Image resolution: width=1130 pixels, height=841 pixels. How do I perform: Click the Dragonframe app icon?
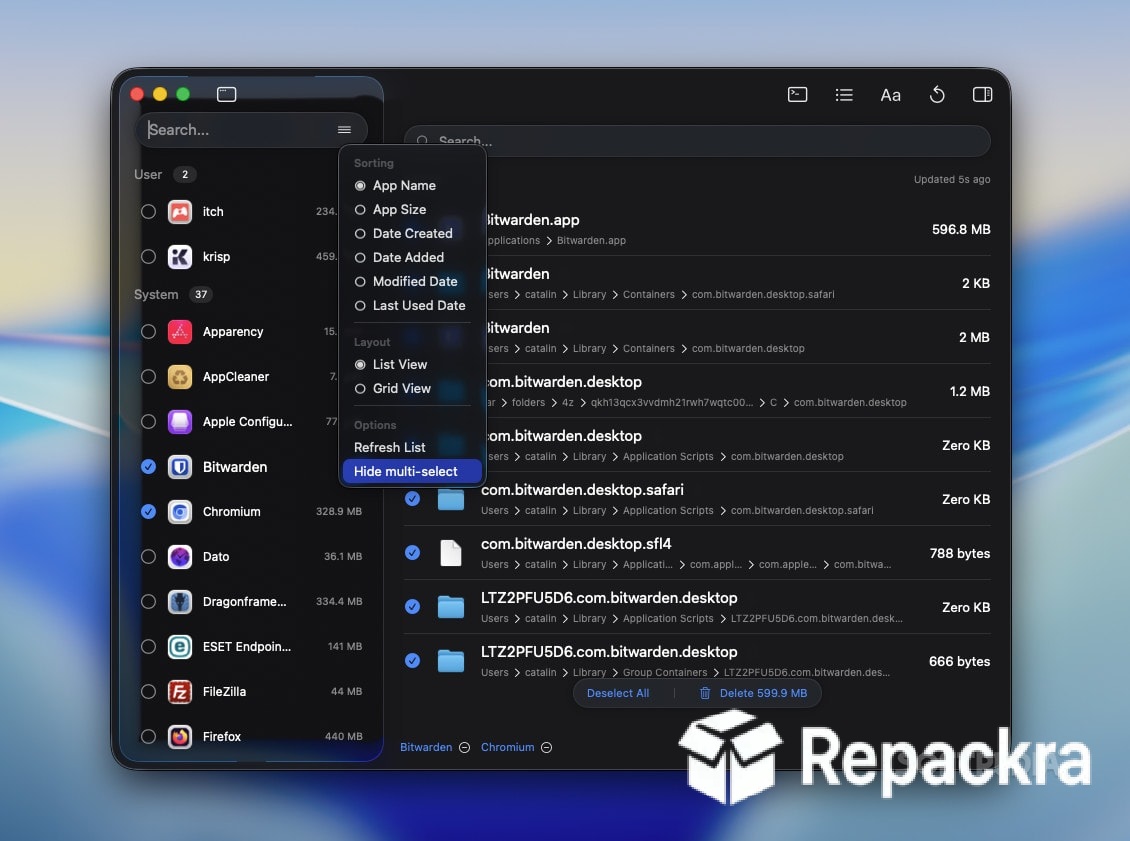180,602
